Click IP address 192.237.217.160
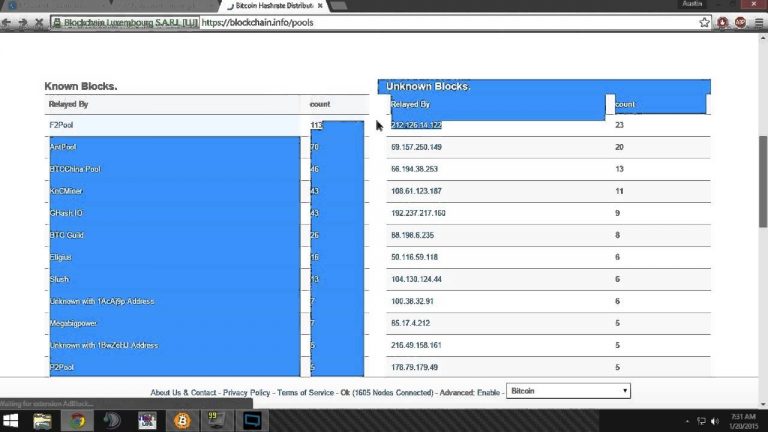 pyautogui.click(x=418, y=213)
